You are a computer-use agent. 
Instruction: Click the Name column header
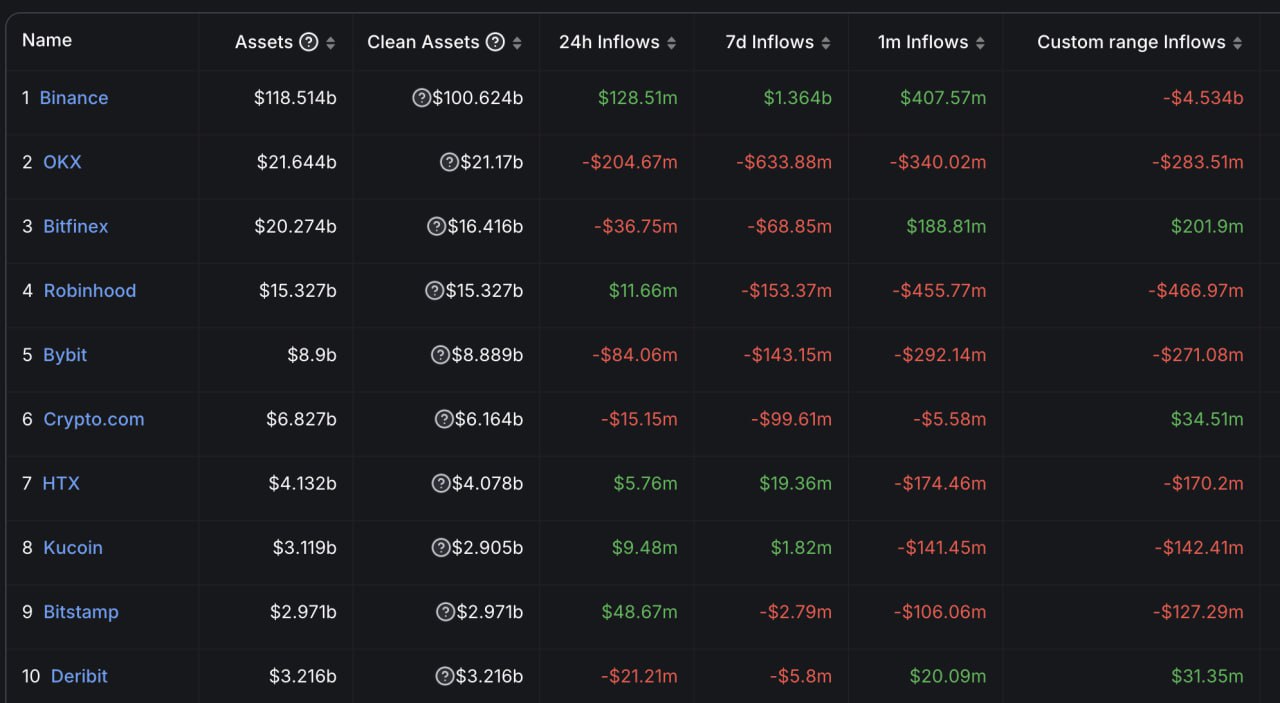click(47, 40)
